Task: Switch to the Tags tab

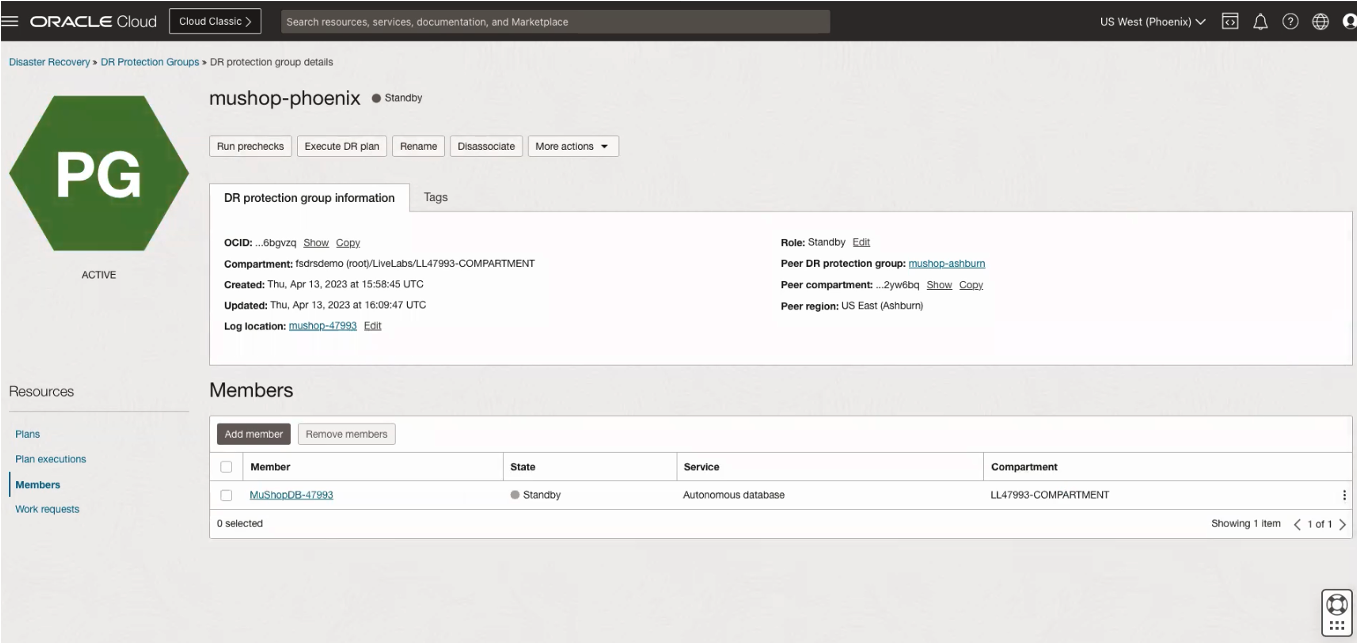Action: [434, 197]
